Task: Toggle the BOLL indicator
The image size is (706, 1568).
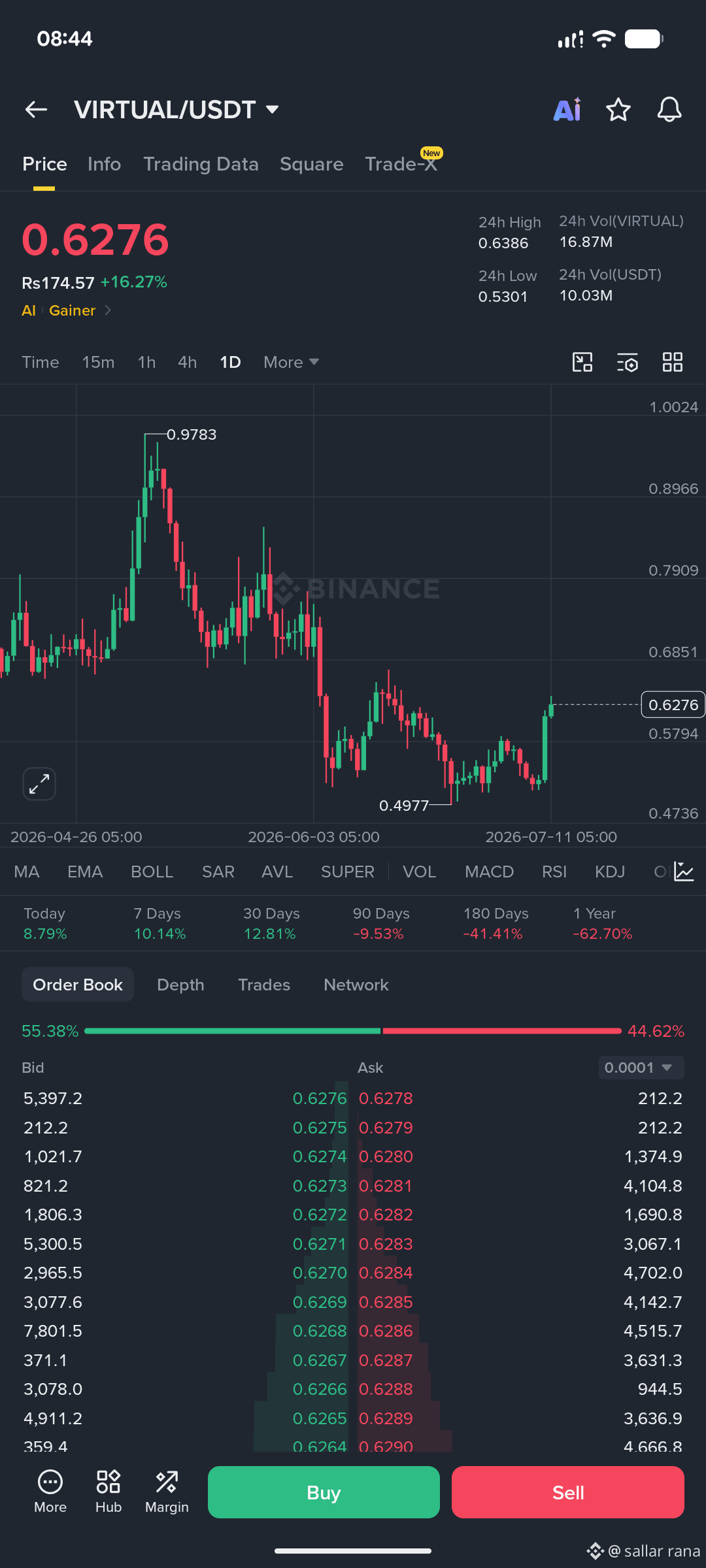Action: [152, 872]
